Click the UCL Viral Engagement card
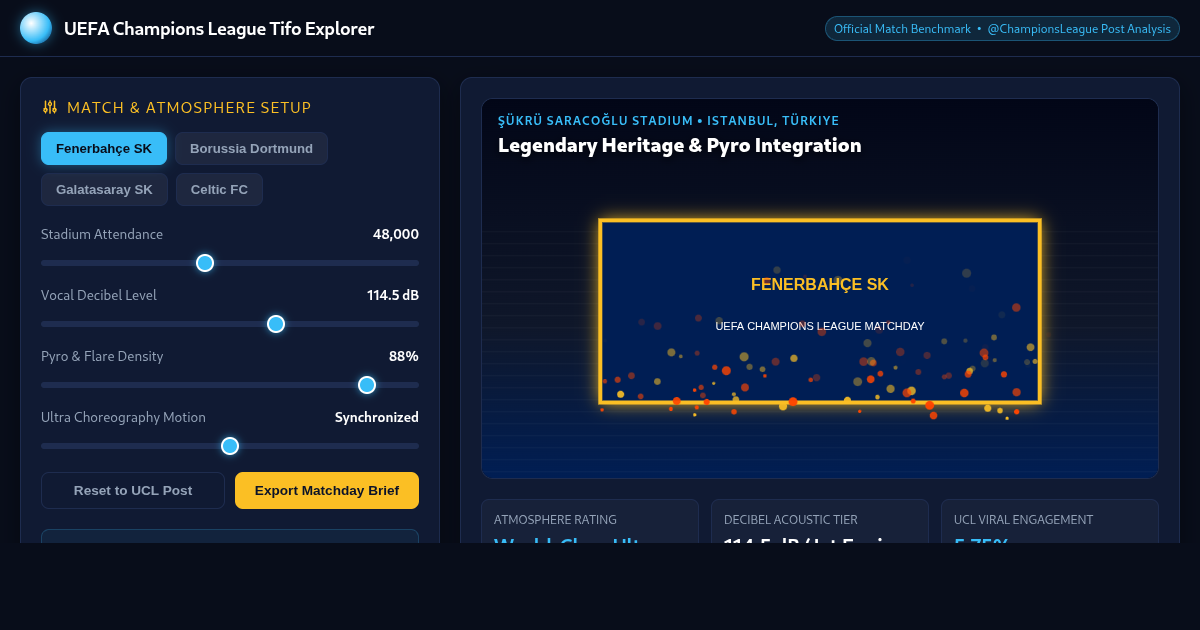 tap(1050, 521)
